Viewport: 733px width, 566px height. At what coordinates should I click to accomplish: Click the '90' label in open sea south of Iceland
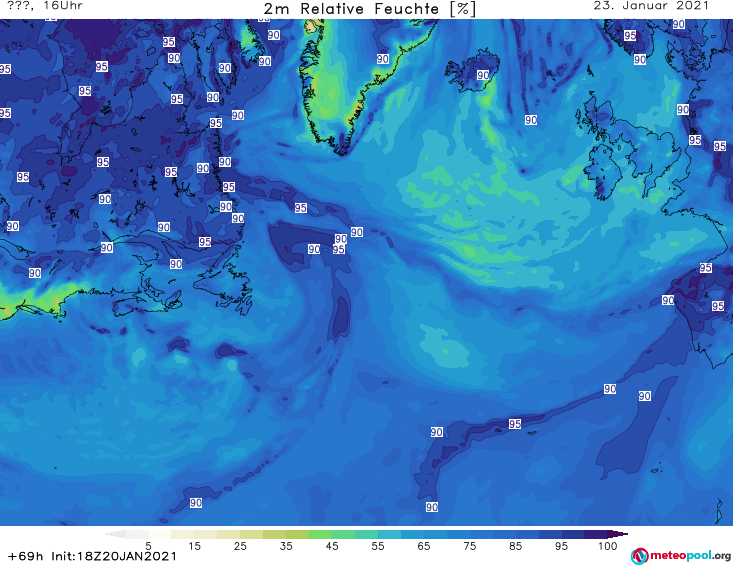(x=531, y=120)
